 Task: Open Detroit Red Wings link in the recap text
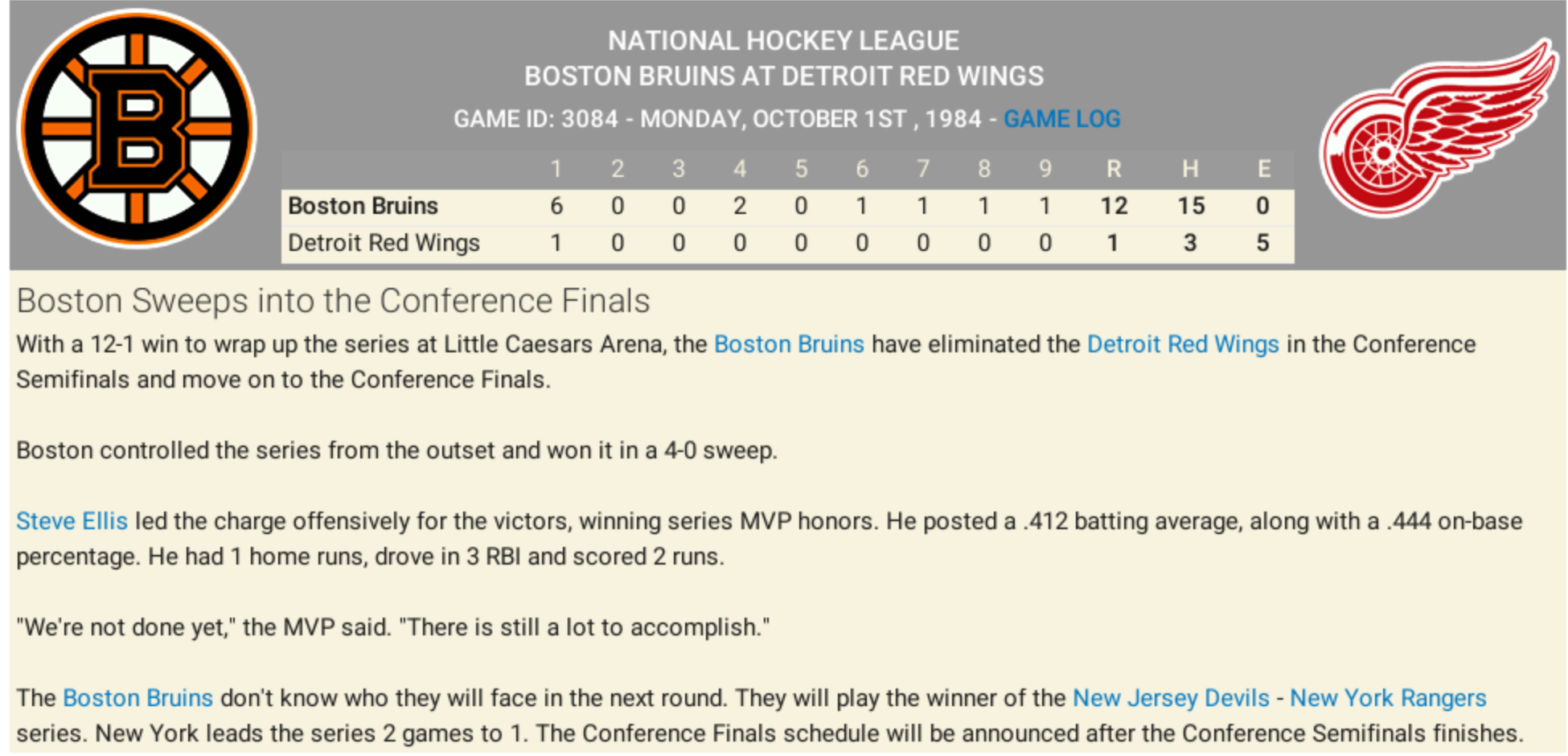coord(1182,344)
